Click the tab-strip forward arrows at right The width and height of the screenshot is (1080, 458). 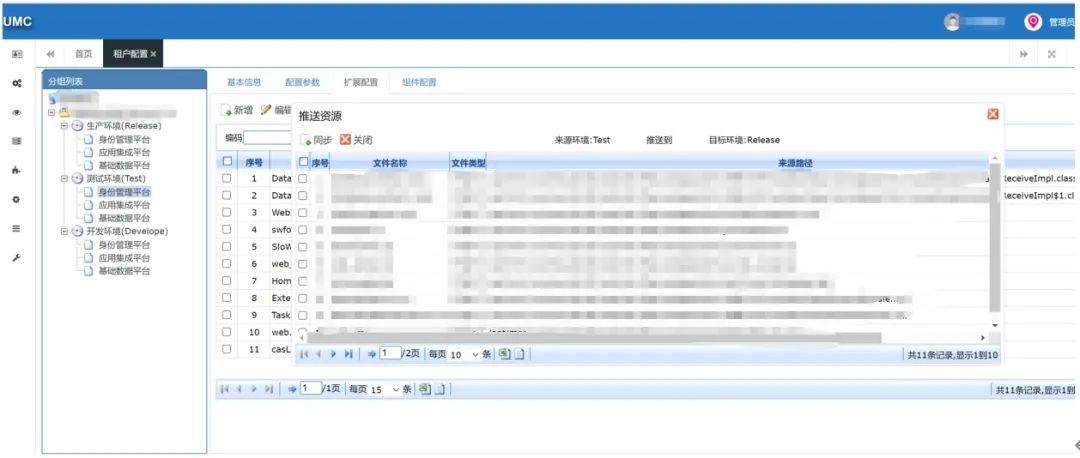[x=1024, y=54]
